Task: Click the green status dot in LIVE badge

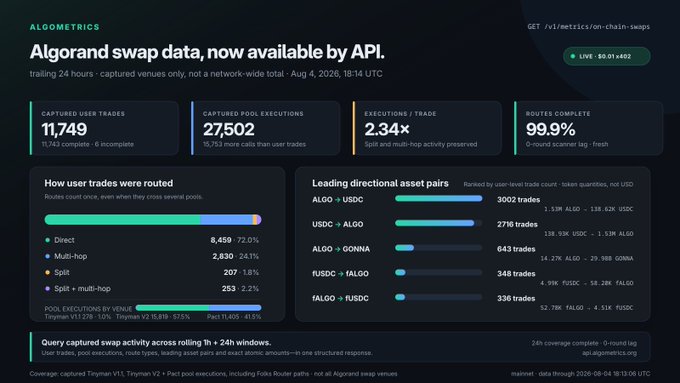Action: point(572,56)
